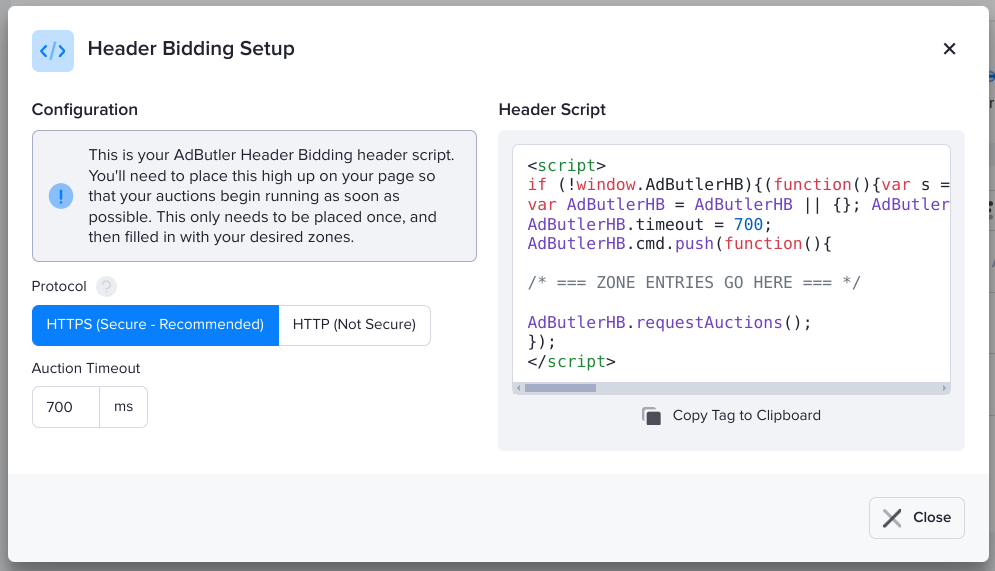Click Copy Tag to Clipboard
Viewport: 995px width, 571px height.
[746, 416]
